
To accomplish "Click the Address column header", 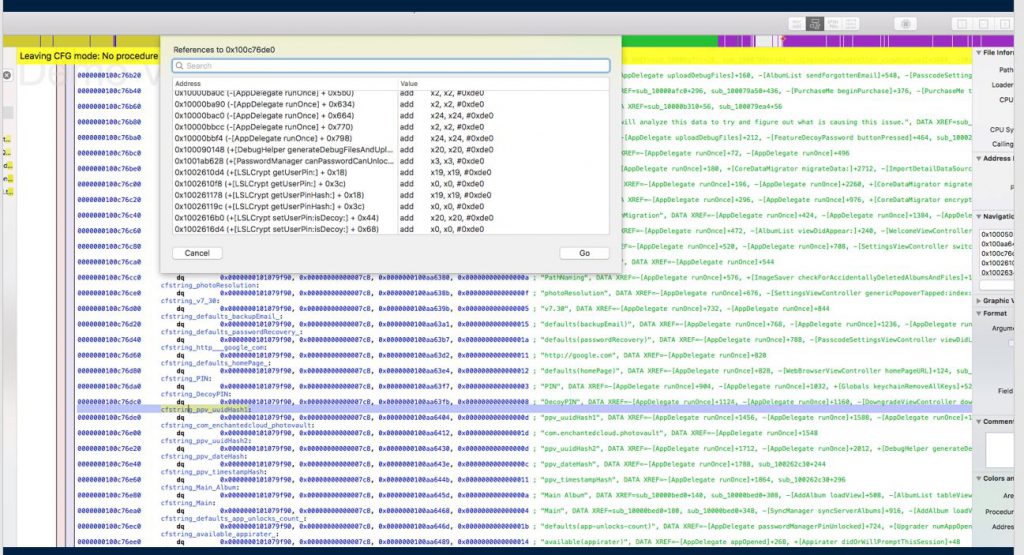I will (x=187, y=83).
